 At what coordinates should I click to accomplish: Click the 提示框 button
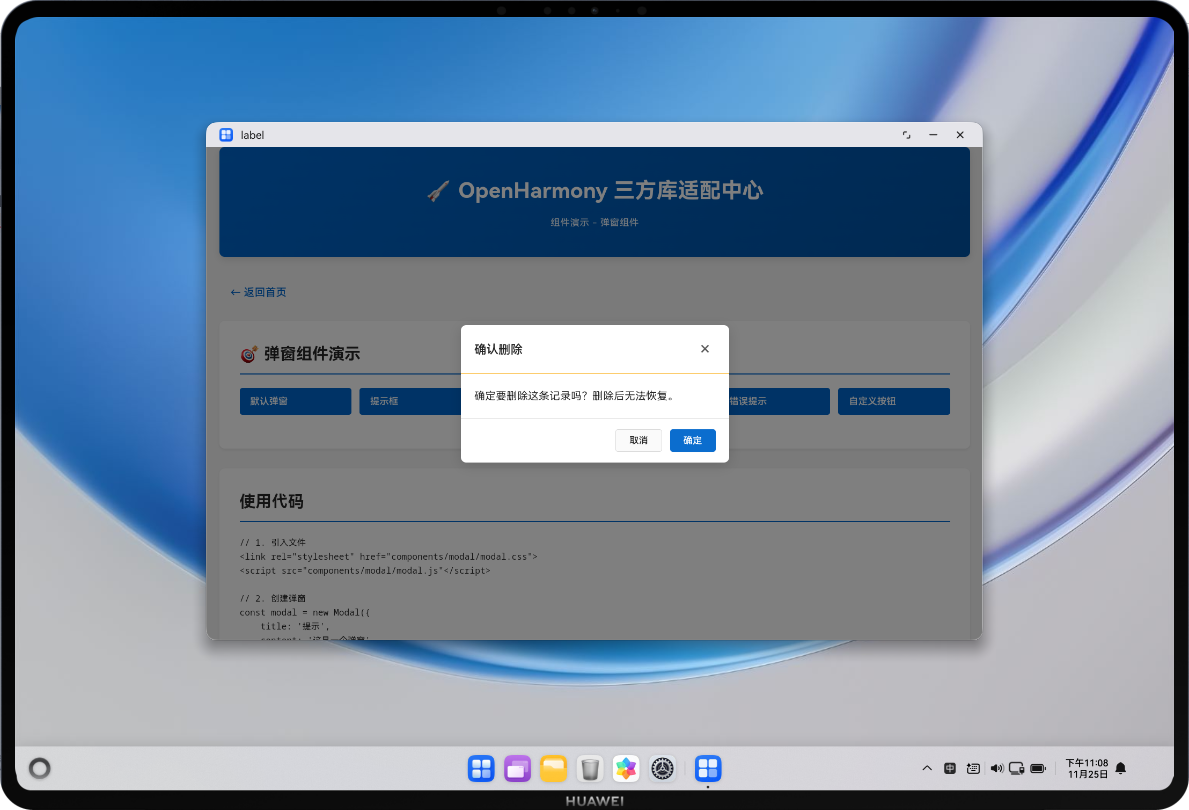tap(410, 401)
